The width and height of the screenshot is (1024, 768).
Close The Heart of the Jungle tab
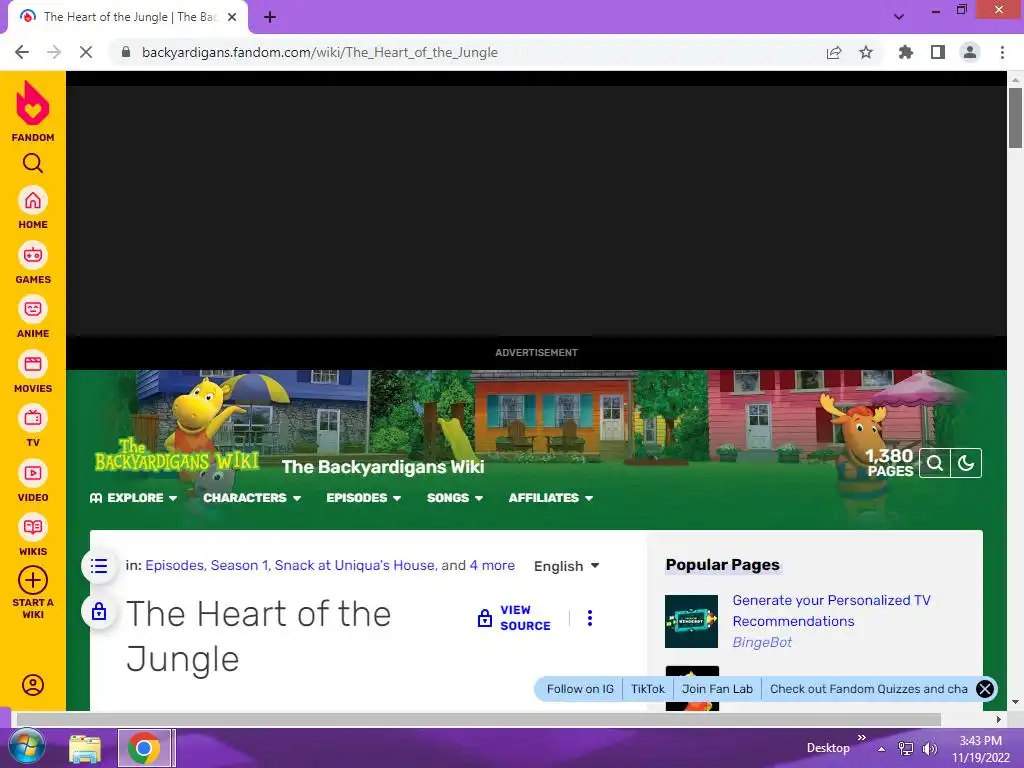click(232, 17)
